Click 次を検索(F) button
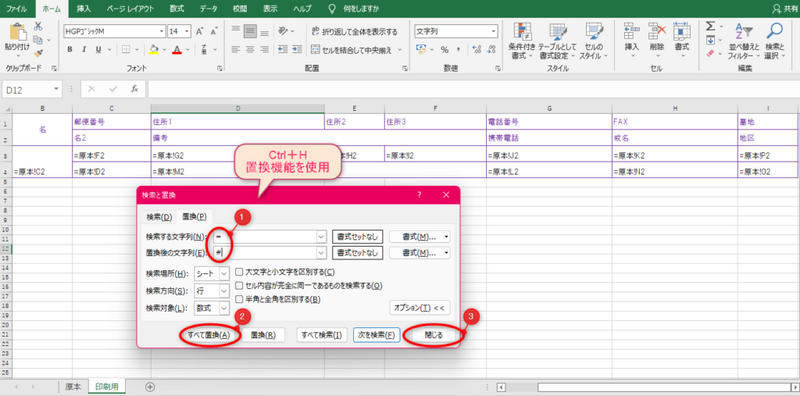The image size is (800, 396). [x=376, y=335]
